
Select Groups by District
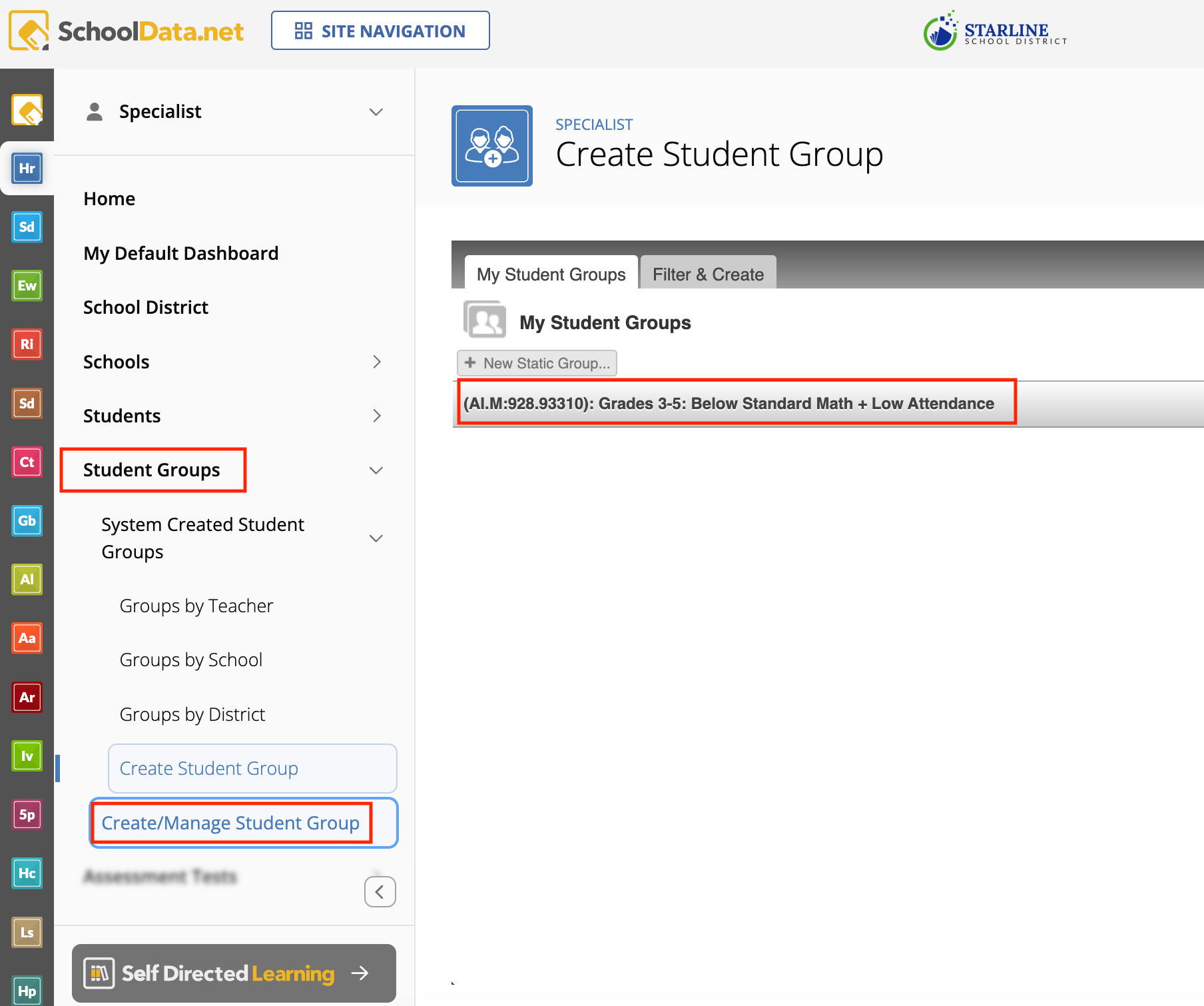coord(192,715)
